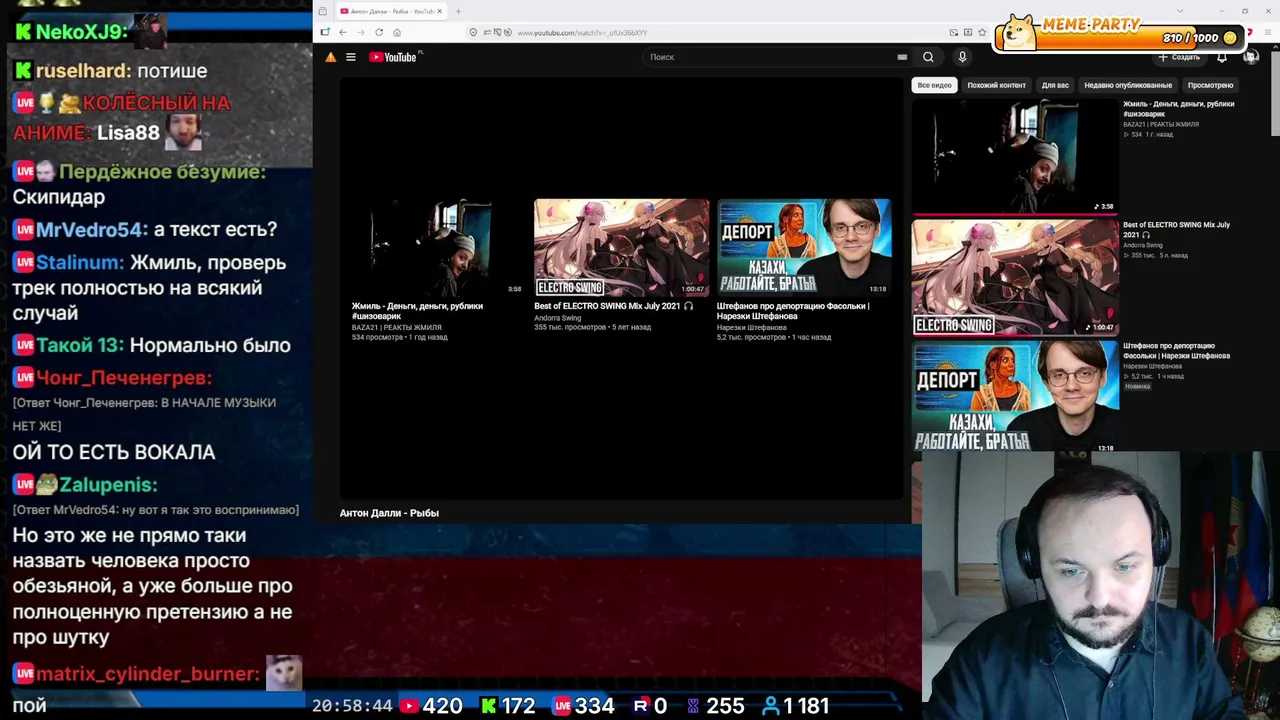
Task: Go forward in browser history
Action: (x=361, y=32)
